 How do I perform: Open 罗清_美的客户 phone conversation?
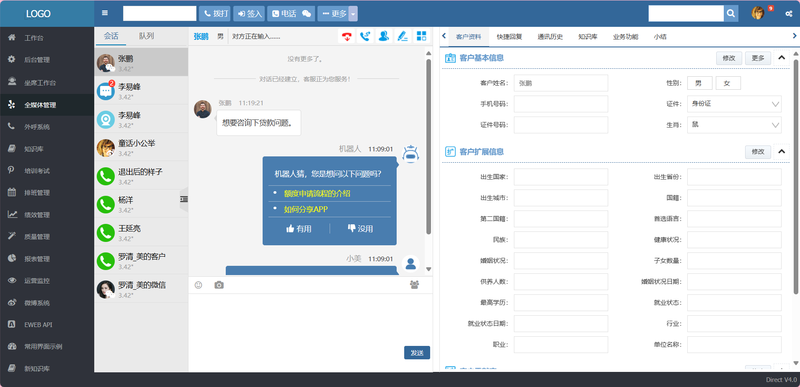141,261
